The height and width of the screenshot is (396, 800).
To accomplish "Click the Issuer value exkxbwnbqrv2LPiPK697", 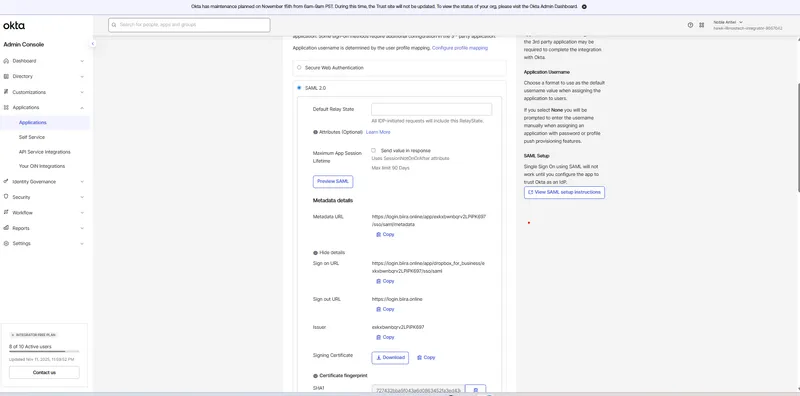I will coord(398,327).
